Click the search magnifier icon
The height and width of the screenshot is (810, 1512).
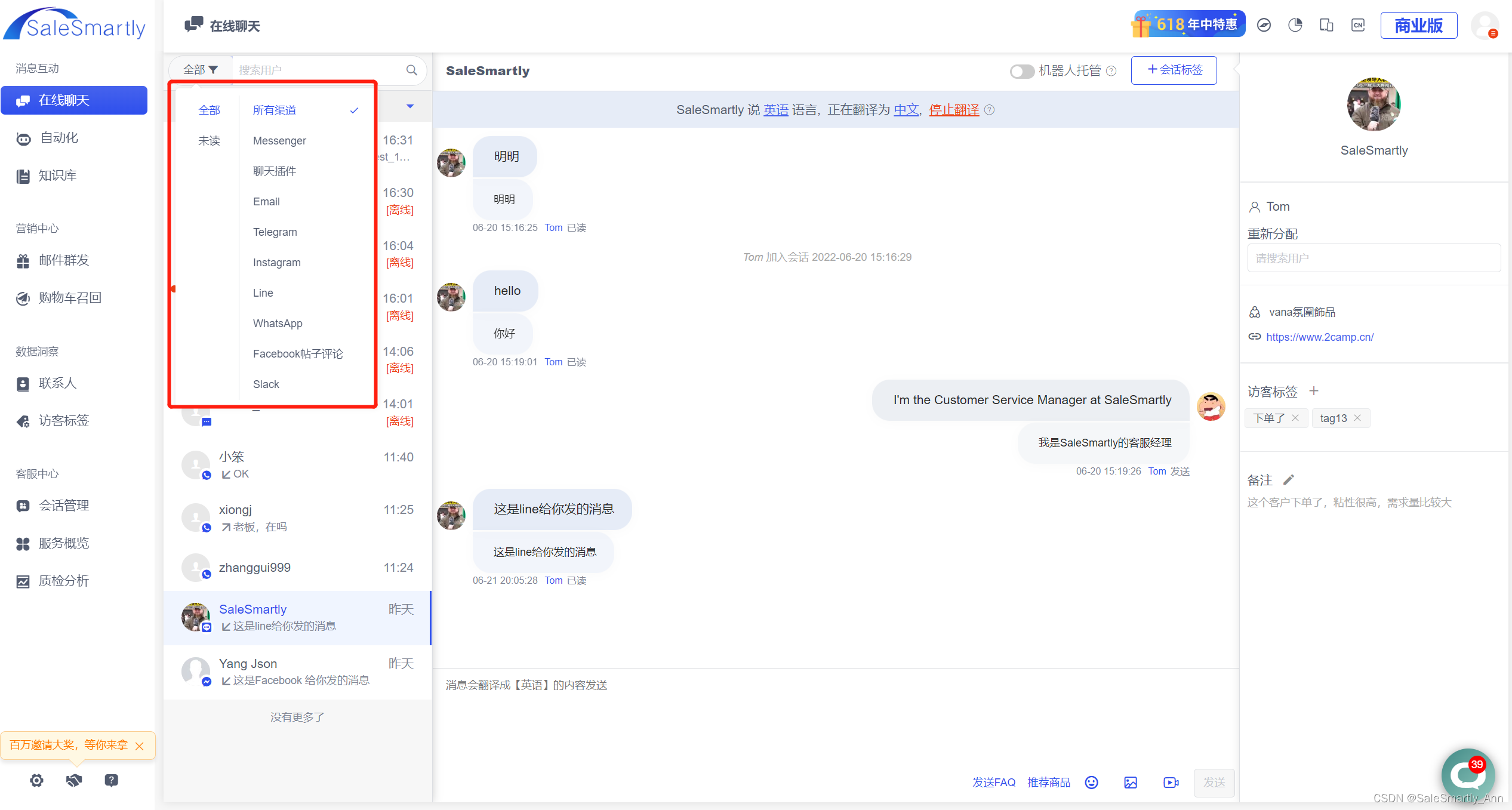[411, 70]
